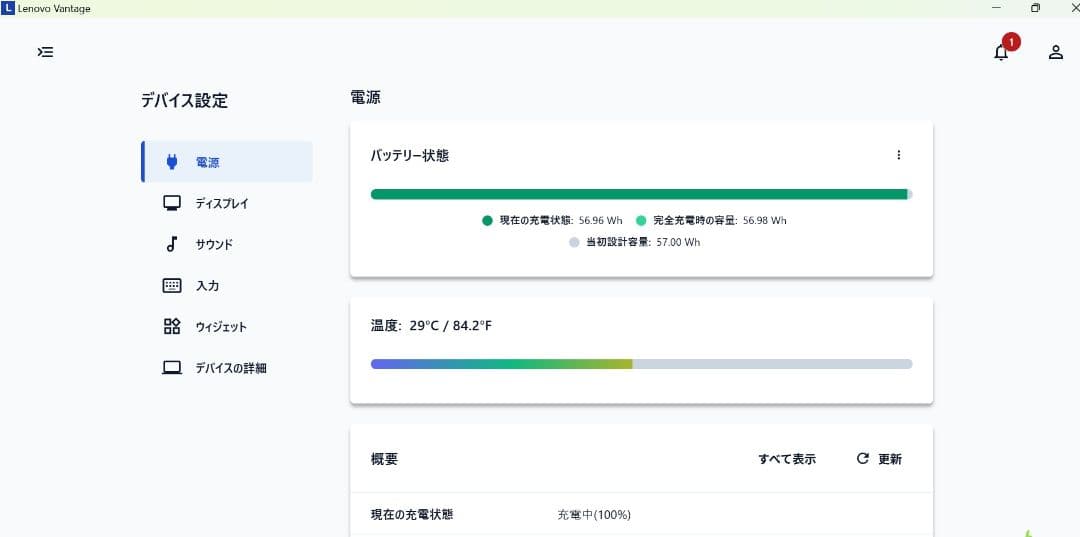Click the ディスプレイ monitor icon
Image resolution: width=1080 pixels, height=537 pixels.
(172, 203)
